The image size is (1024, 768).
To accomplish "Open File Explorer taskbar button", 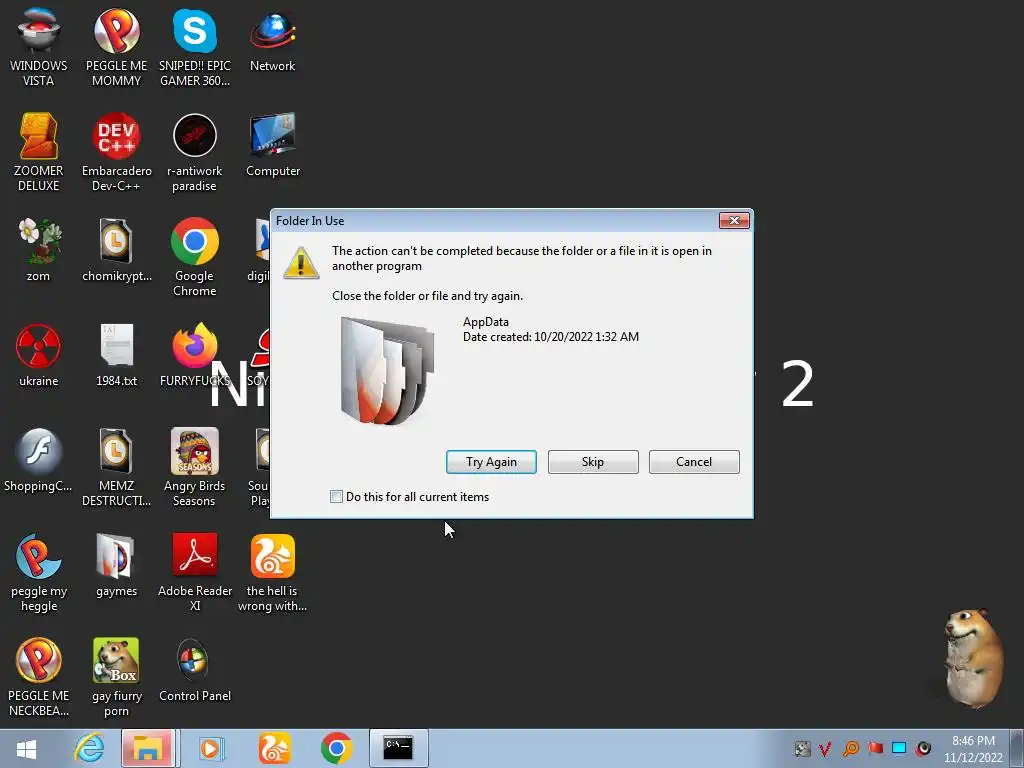I will [x=148, y=748].
